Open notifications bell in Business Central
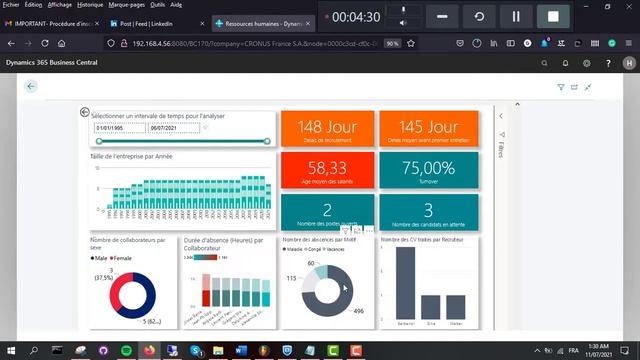This screenshot has height=360, width=640. (x=565, y=63)
